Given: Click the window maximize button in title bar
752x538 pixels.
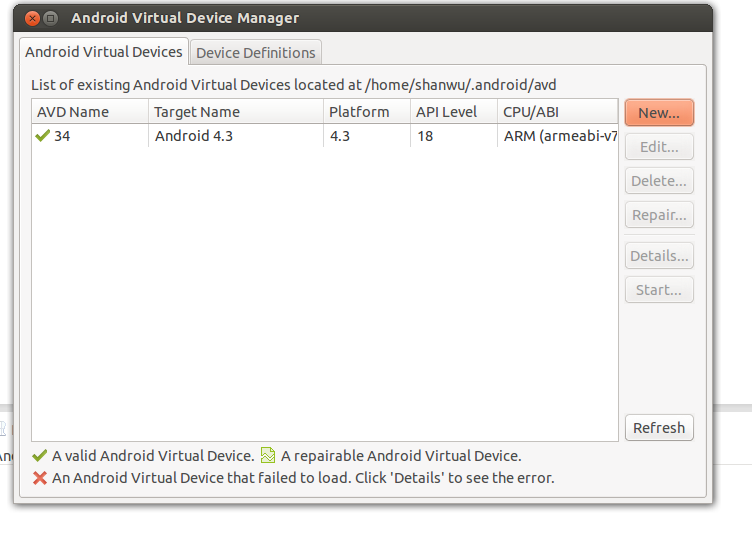Looking at the screenshot, I should pyautogui.click(x=50, y=19).
